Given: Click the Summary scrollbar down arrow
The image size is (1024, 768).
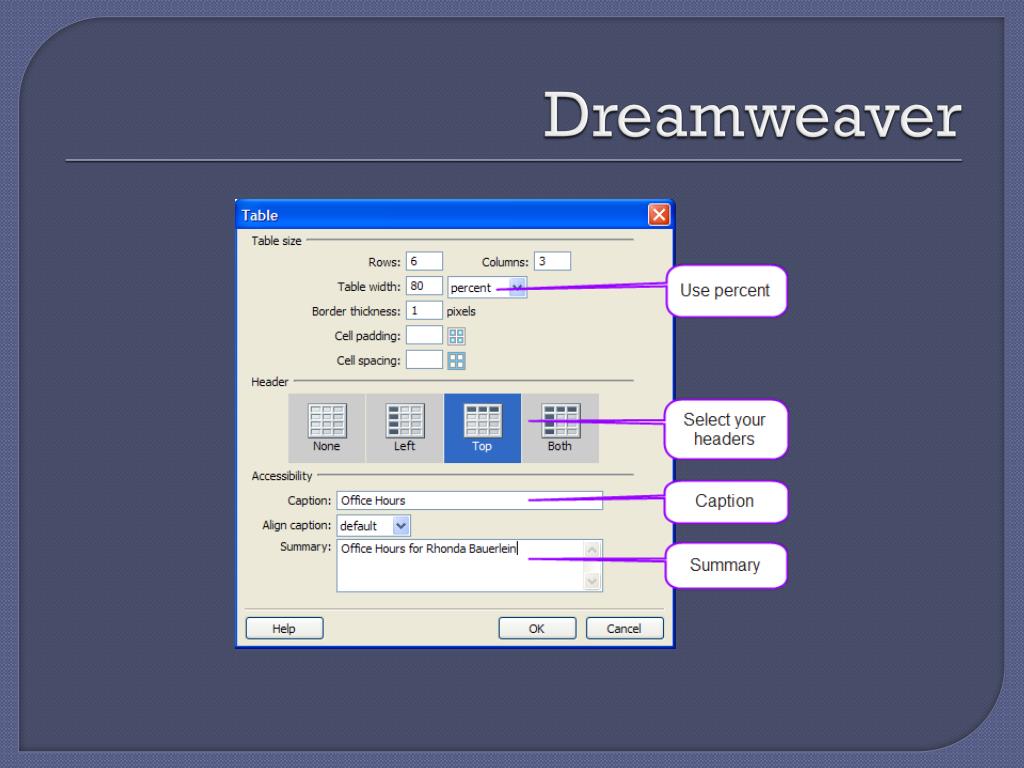Looking at the screenshot, I should click(592, 581).
